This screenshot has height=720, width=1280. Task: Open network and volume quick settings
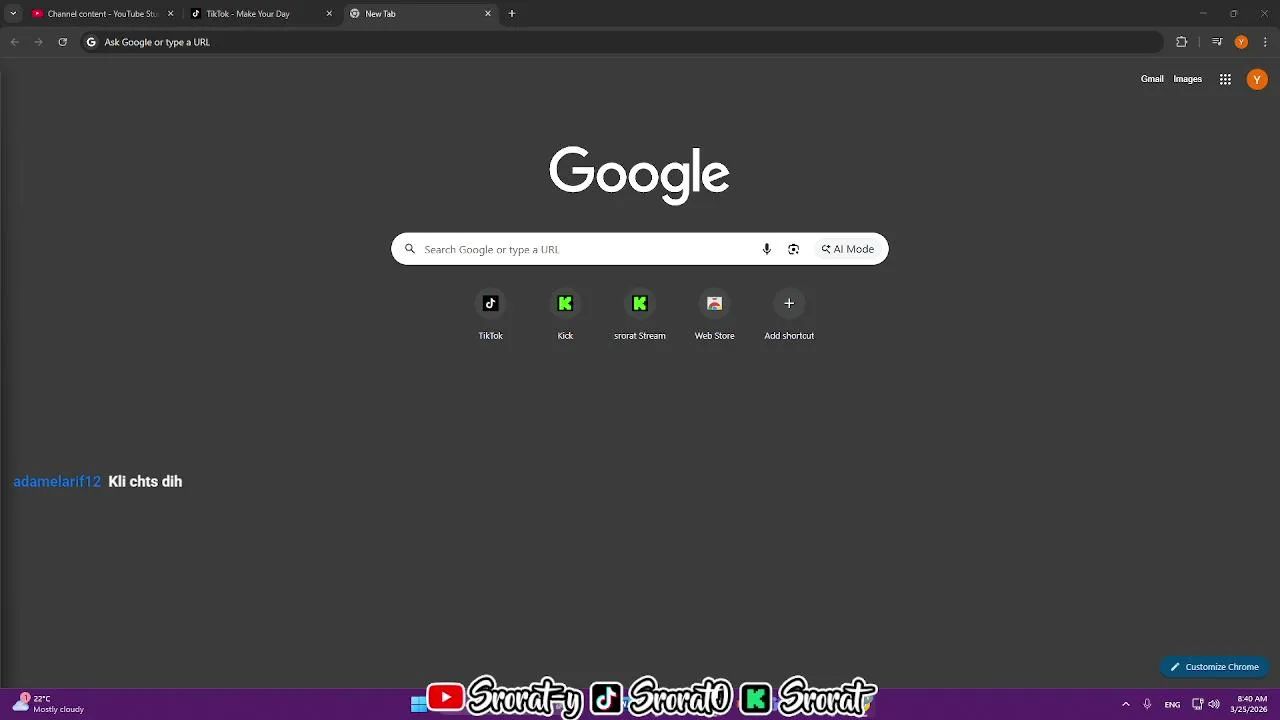click(1206, 704)
